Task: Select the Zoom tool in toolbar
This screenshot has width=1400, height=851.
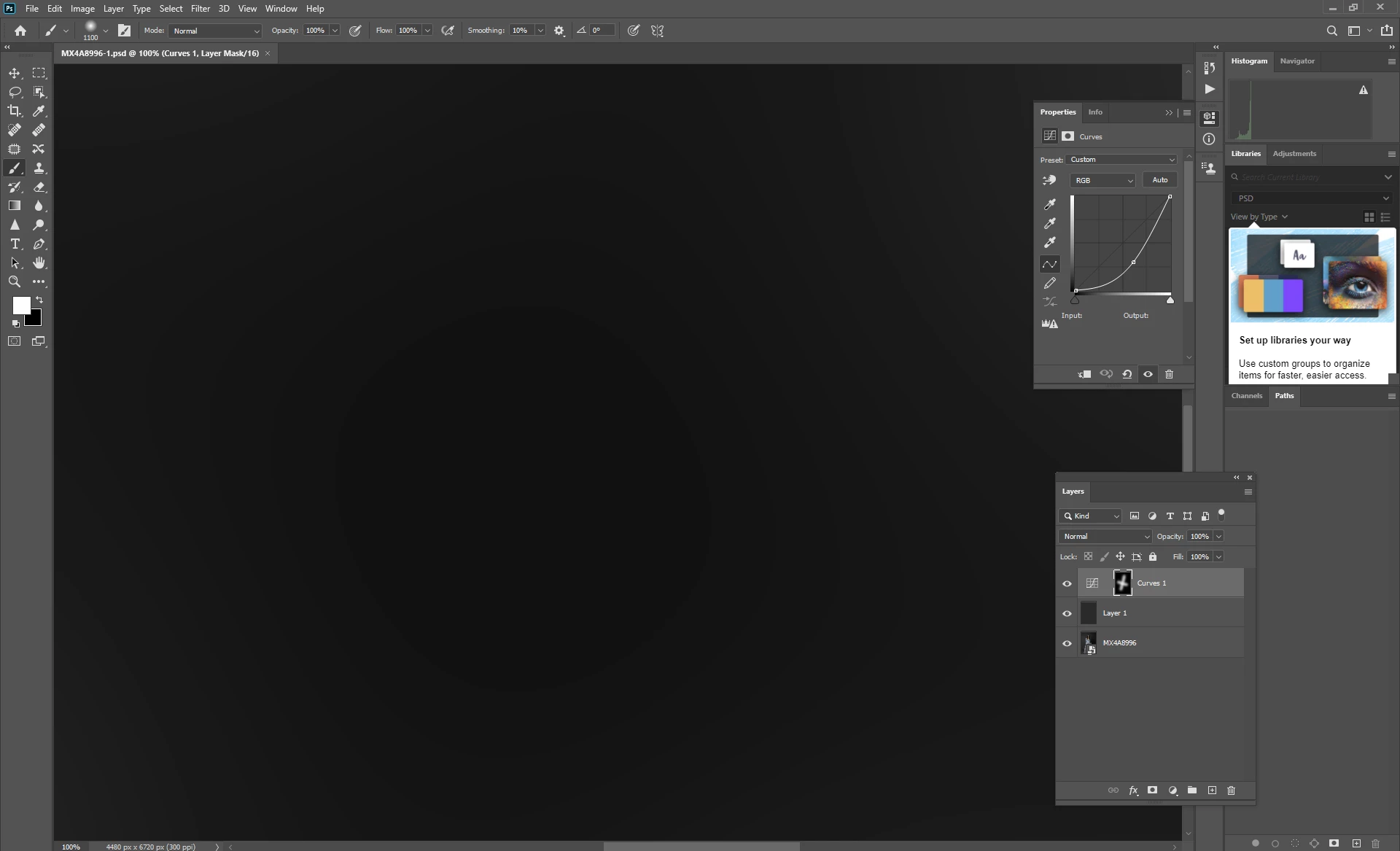Action: (15, 281)
